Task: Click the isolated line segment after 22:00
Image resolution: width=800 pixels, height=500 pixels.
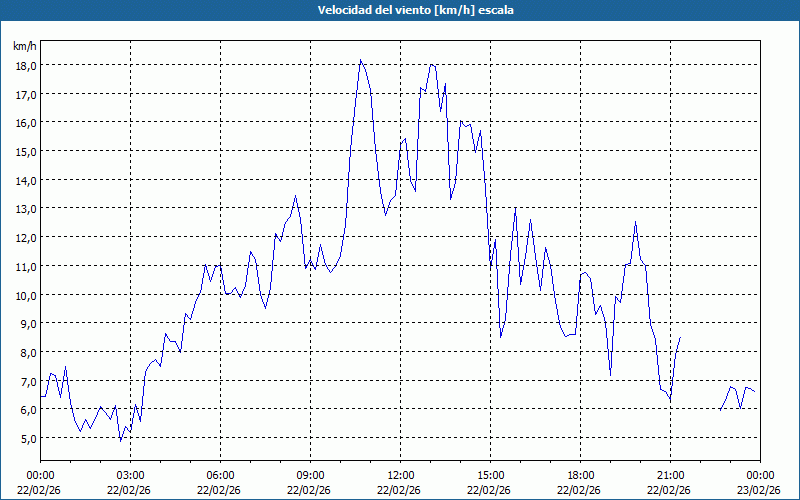Action: (x=737, y=398)
